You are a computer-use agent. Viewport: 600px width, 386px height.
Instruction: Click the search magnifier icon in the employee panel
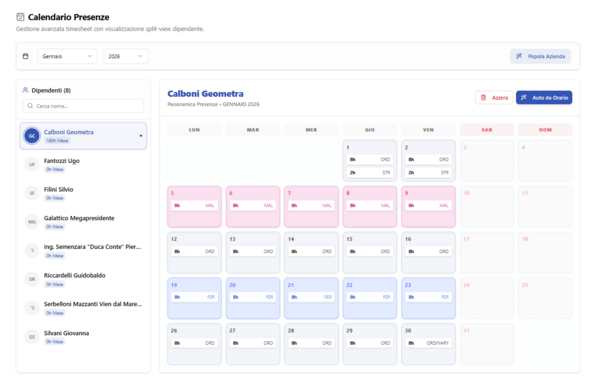[30, 106]
